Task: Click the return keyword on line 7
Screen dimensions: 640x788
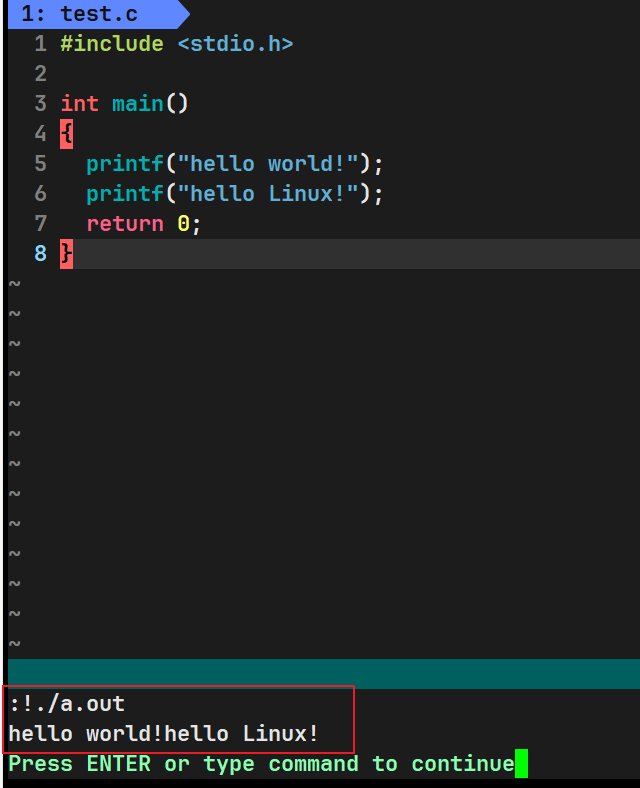Action: (125, 224)
